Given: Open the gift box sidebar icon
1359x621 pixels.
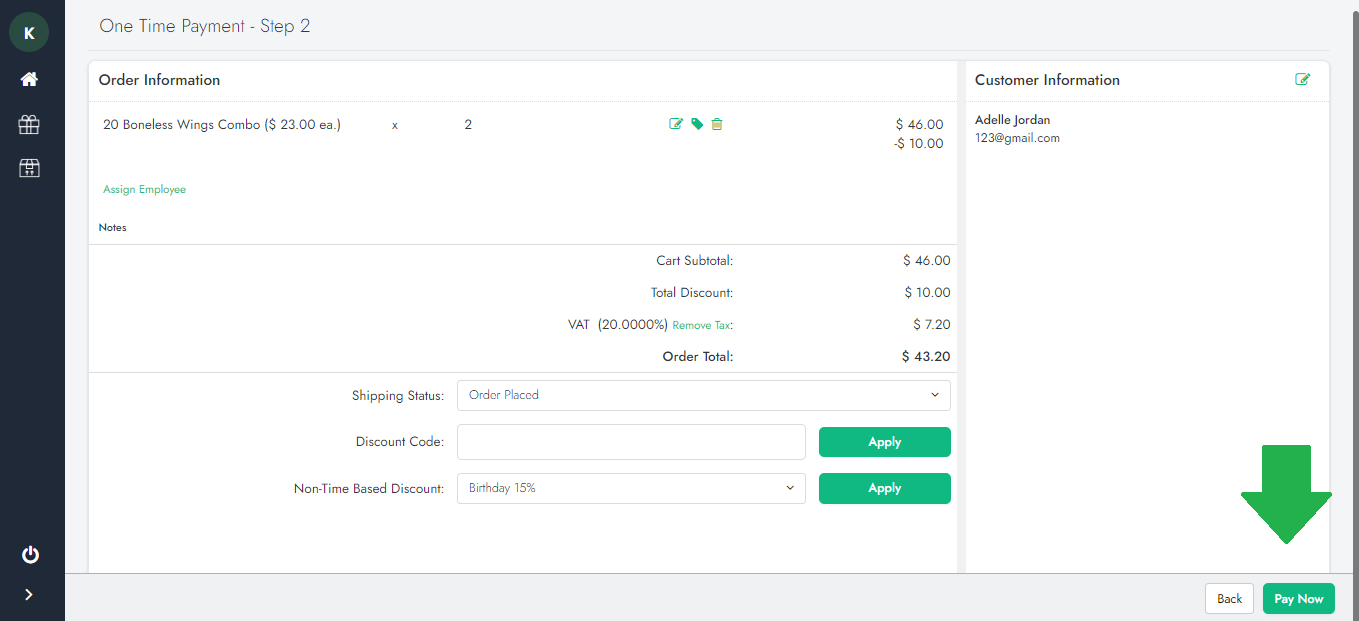Looking at the screenshot, I should click(29, 124).
